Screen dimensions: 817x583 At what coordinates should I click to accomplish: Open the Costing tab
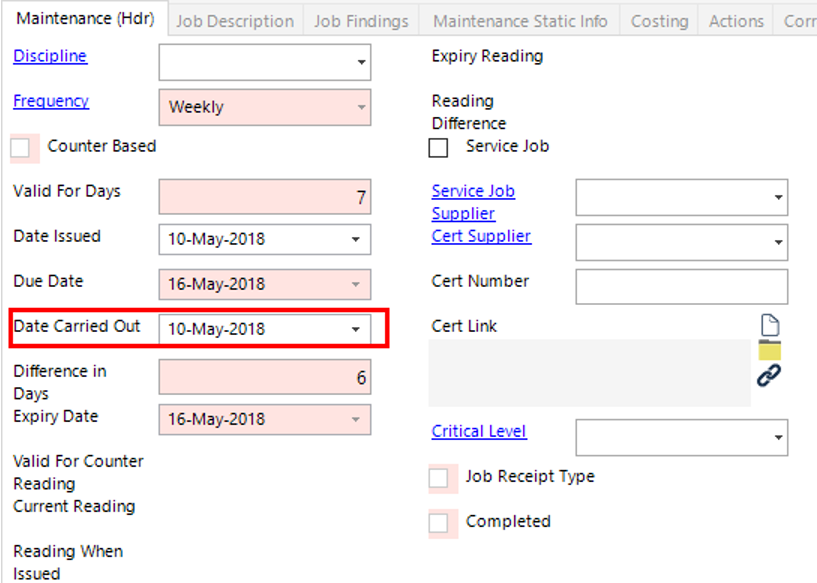[x=659, y=21]
